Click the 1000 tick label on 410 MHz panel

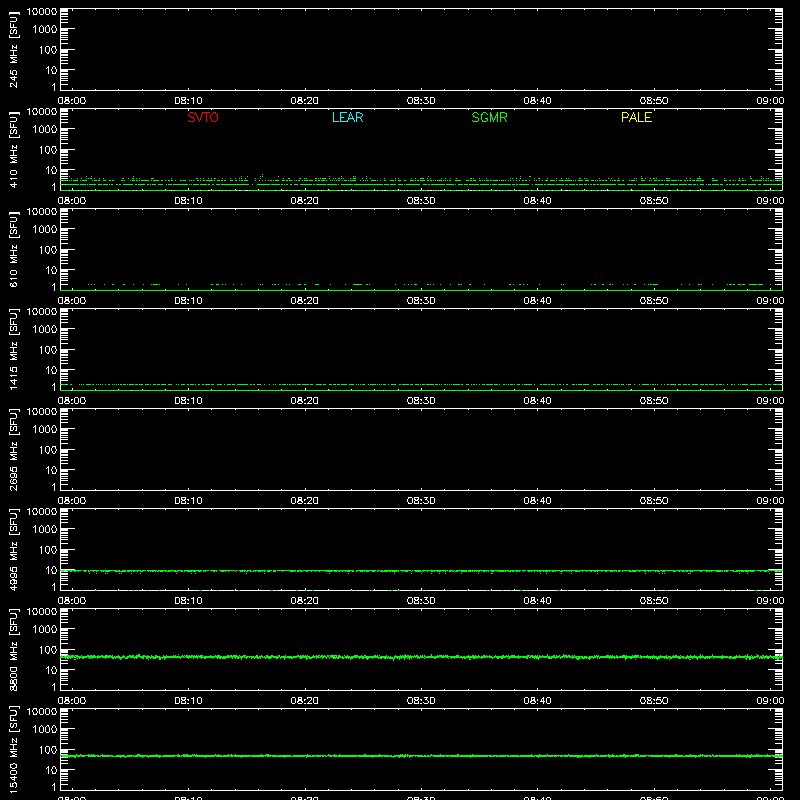click(45, 130)
